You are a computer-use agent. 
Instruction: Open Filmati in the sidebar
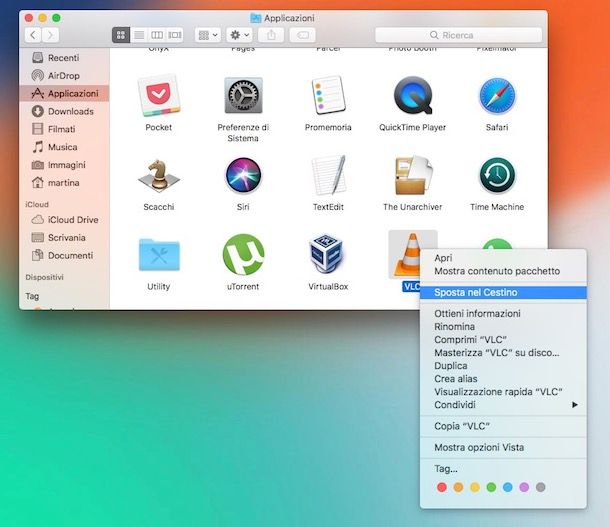click(x=64, y=129)
